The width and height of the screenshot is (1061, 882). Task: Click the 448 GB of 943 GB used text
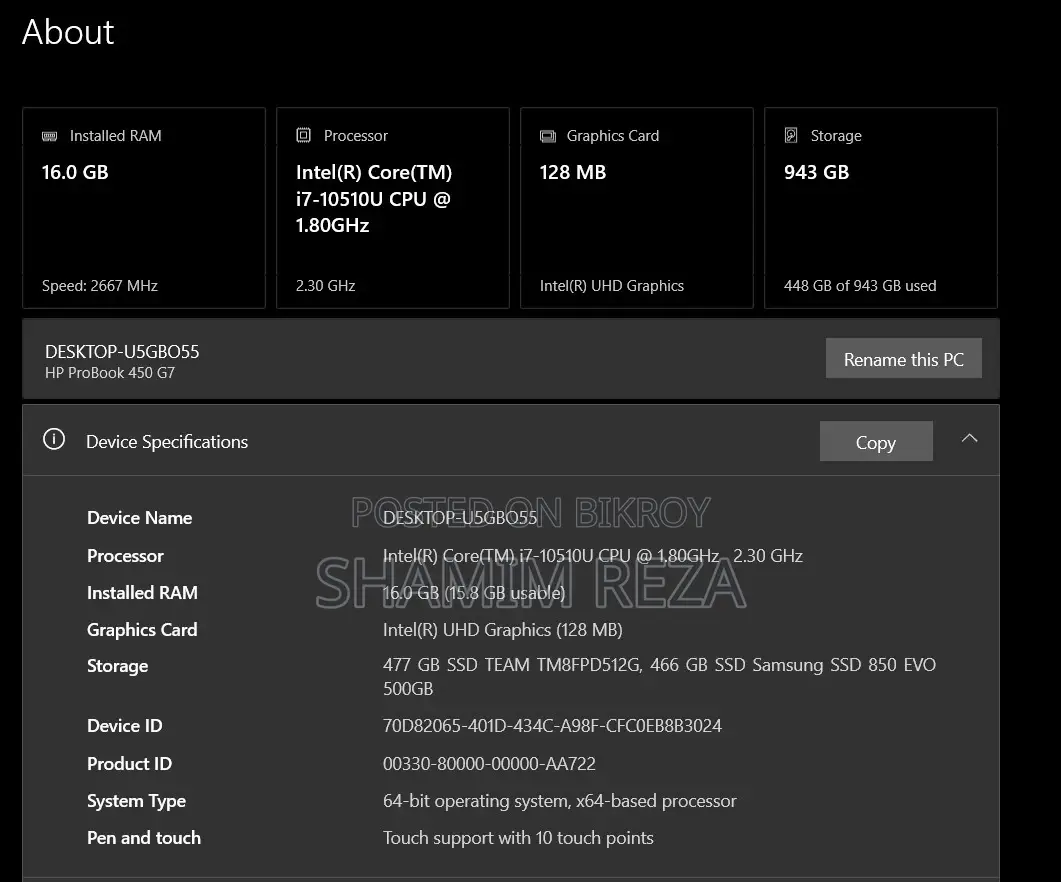pyautogui.click(x=860, y=286)
